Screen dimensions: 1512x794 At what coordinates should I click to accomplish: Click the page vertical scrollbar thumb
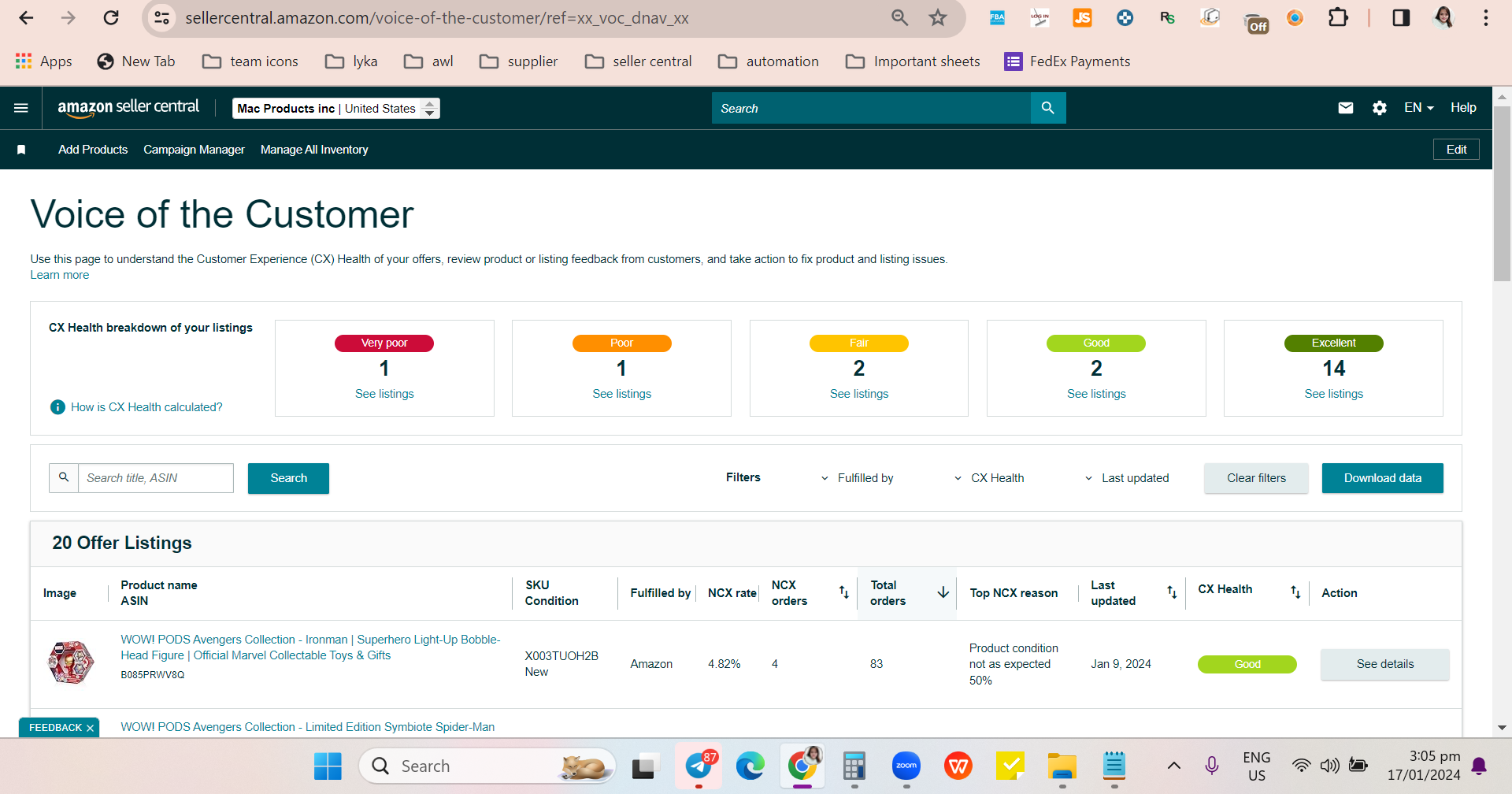pos(1502,193)
